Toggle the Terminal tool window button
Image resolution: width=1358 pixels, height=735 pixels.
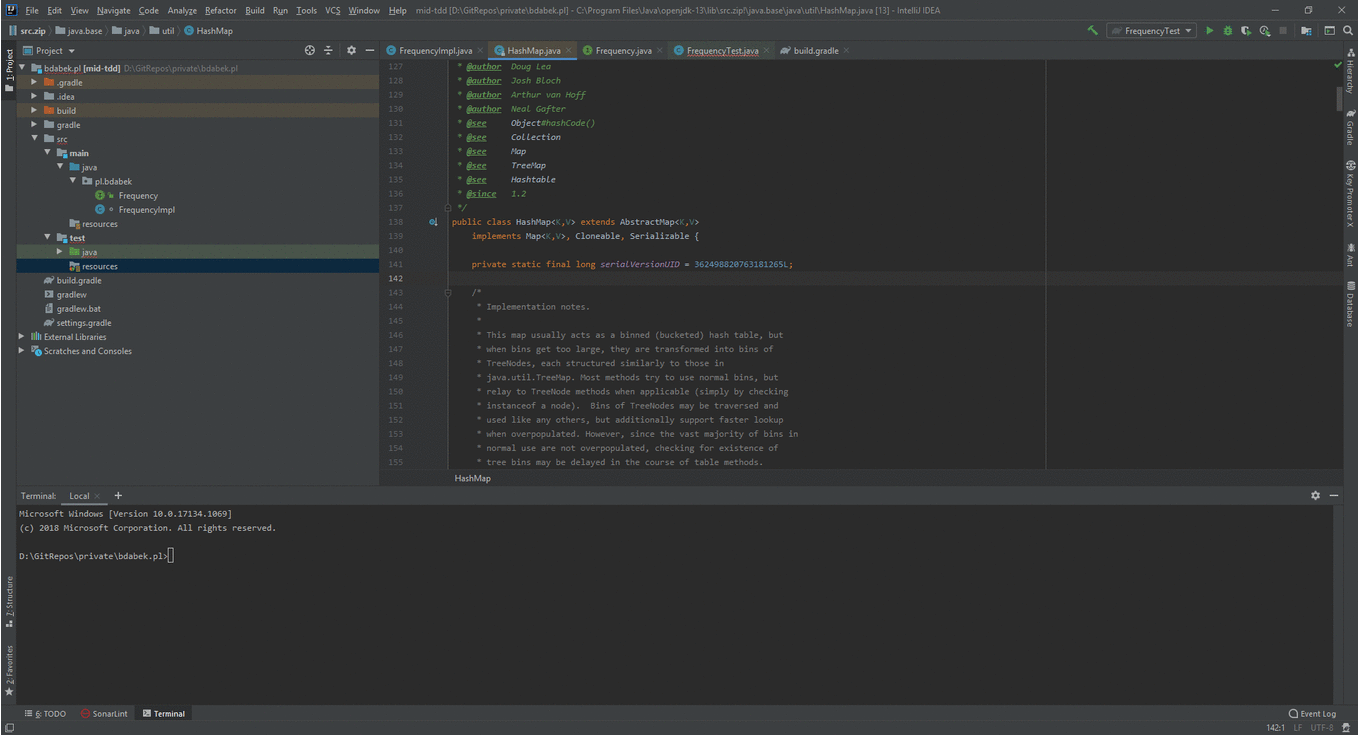164,714
